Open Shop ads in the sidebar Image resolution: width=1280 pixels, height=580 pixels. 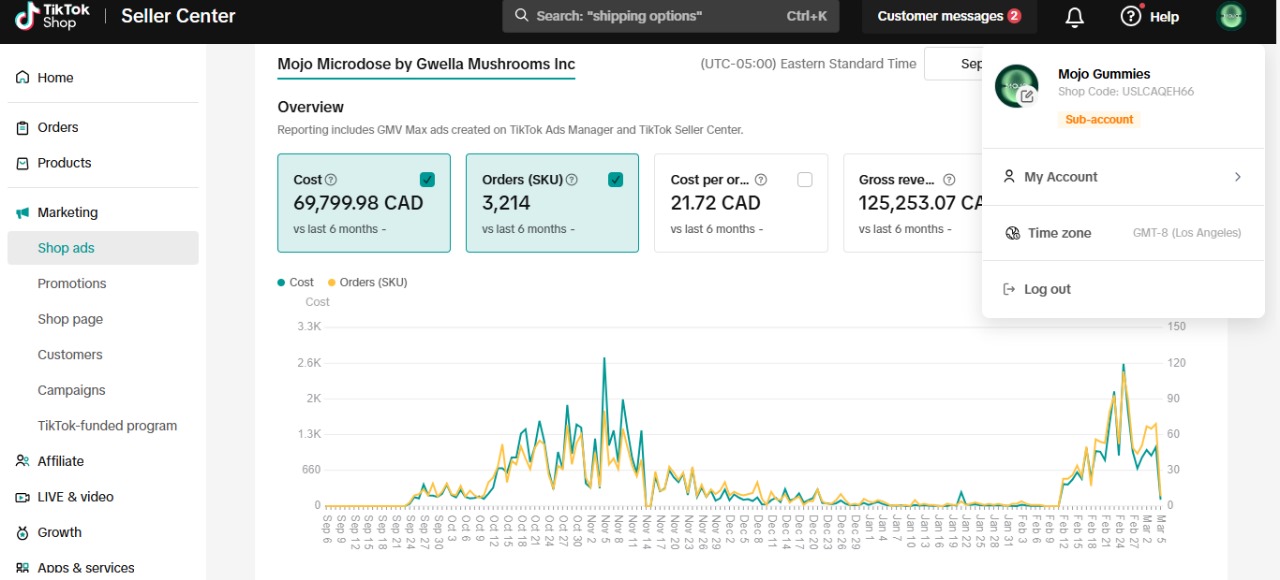tap(66, 248)
